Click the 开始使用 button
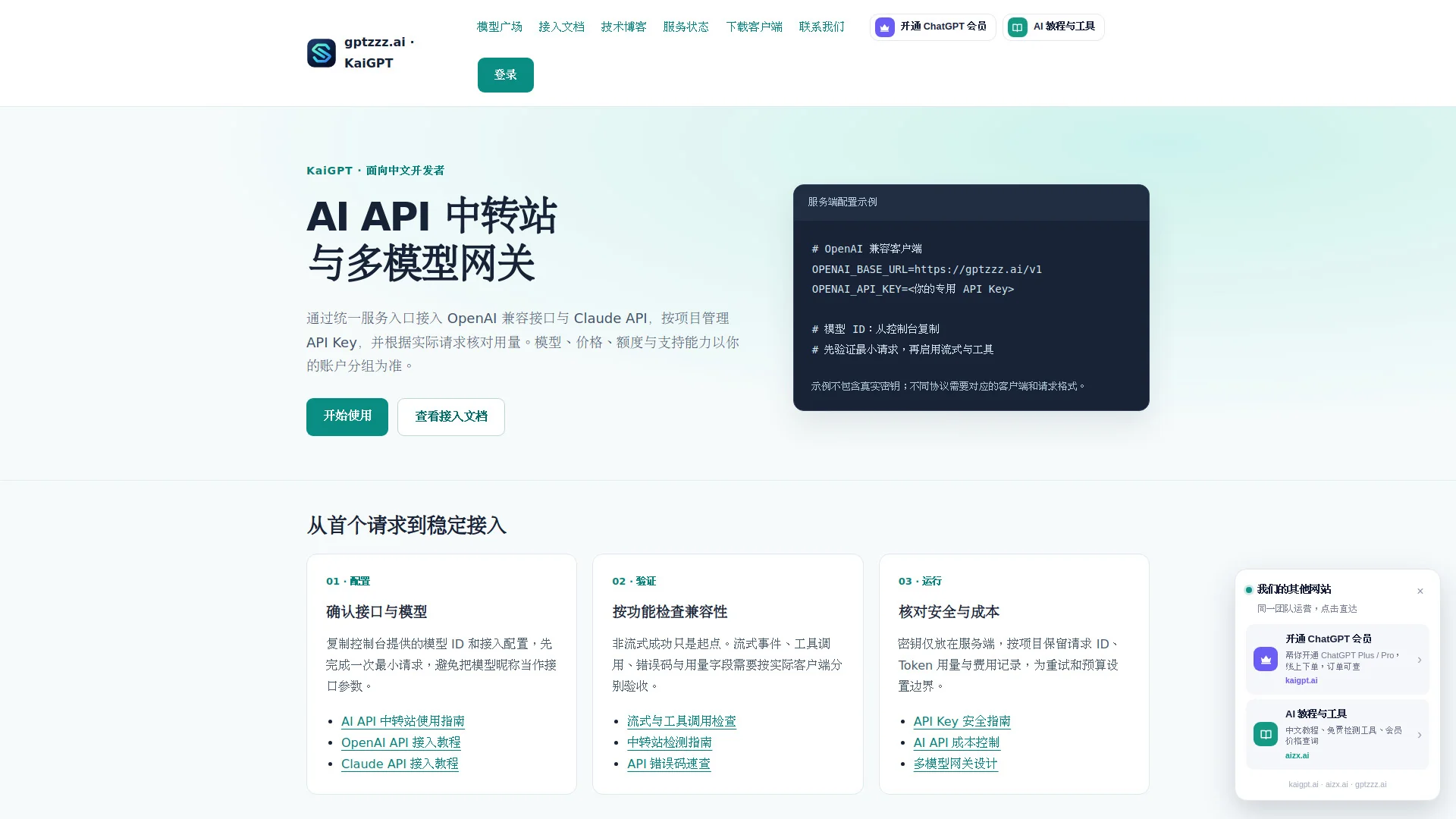 347,416
